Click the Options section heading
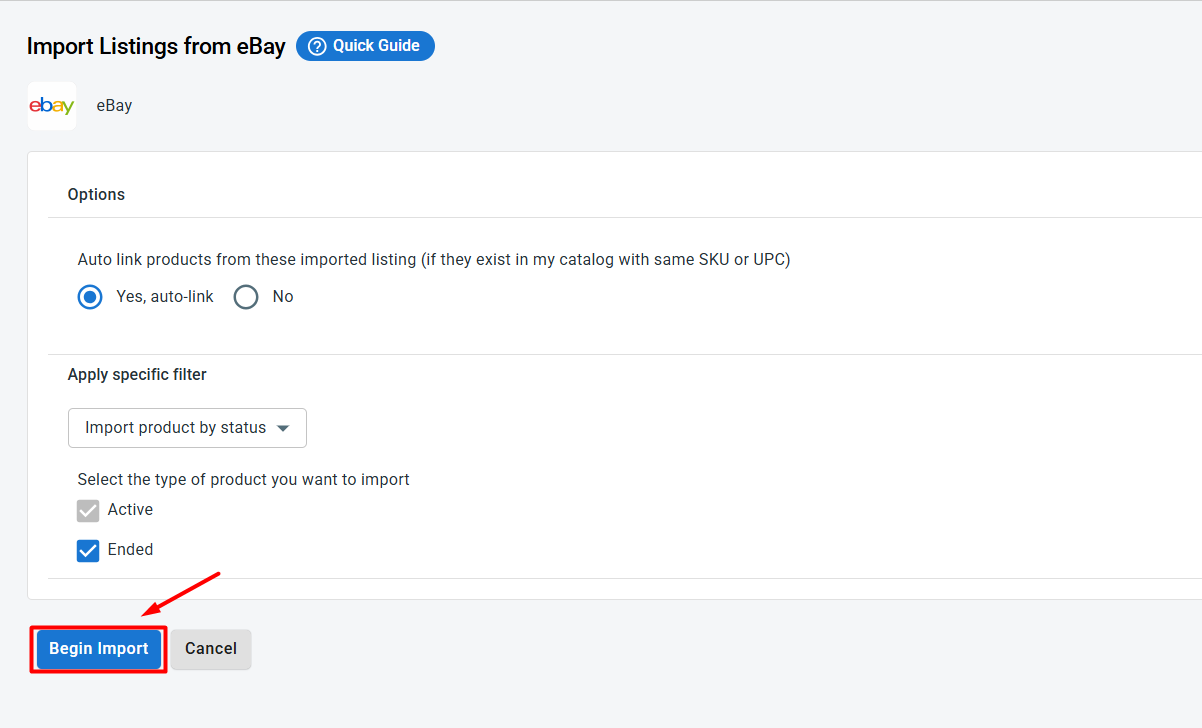The width and height of the screenshot is (1202, 728). tap(96, 195)
